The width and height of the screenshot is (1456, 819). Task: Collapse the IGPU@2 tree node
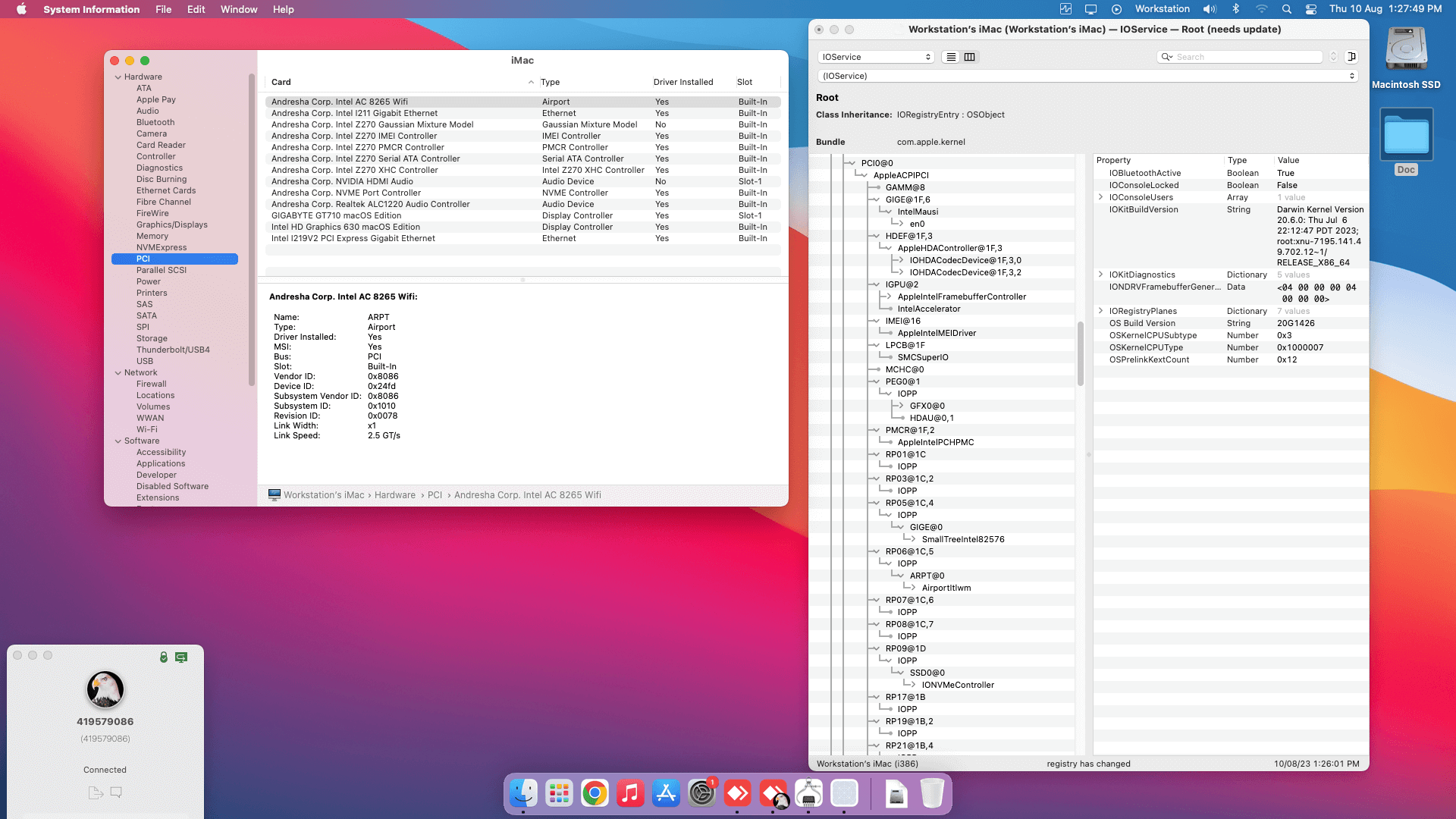coord(877,284)
